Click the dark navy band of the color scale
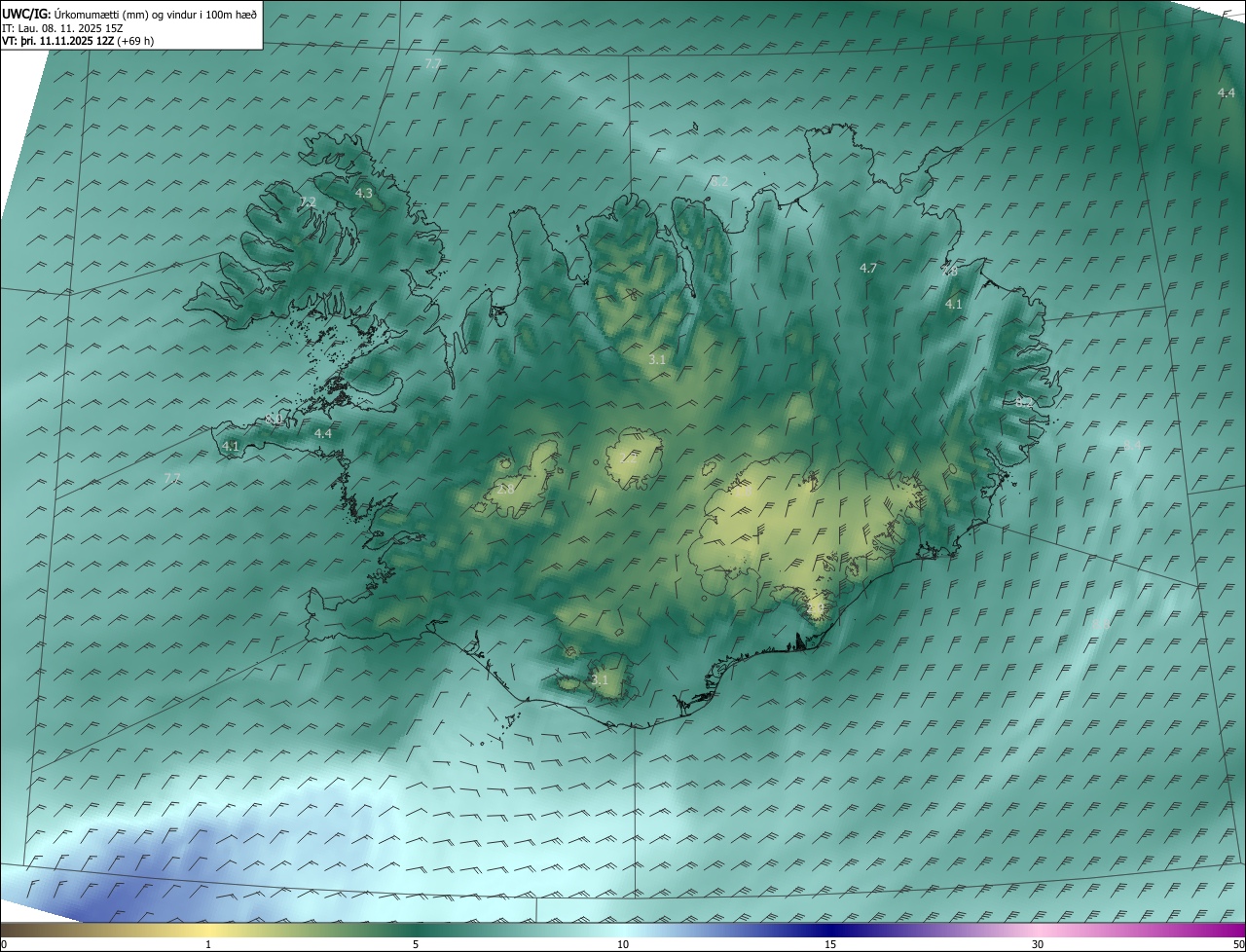The width and height of the screenshot is (1246, 952). tap(830, 930)
